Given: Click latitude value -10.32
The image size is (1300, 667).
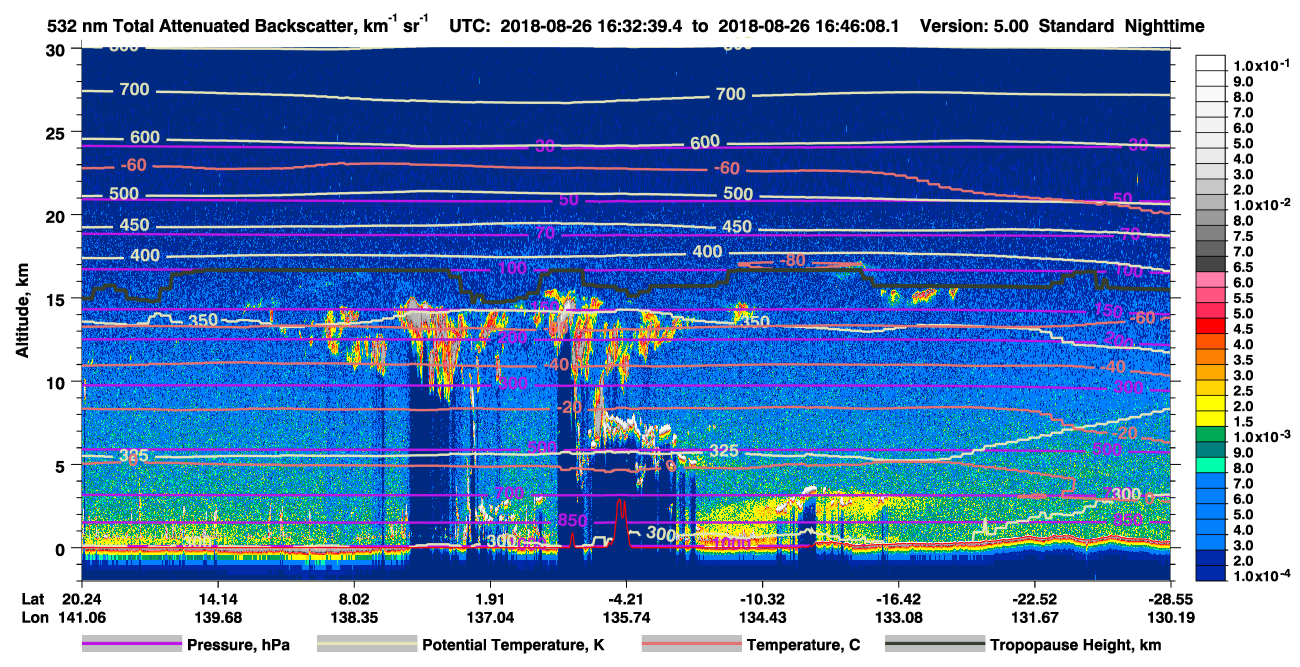Looking at the screenshot, I should tap(762, 599).
